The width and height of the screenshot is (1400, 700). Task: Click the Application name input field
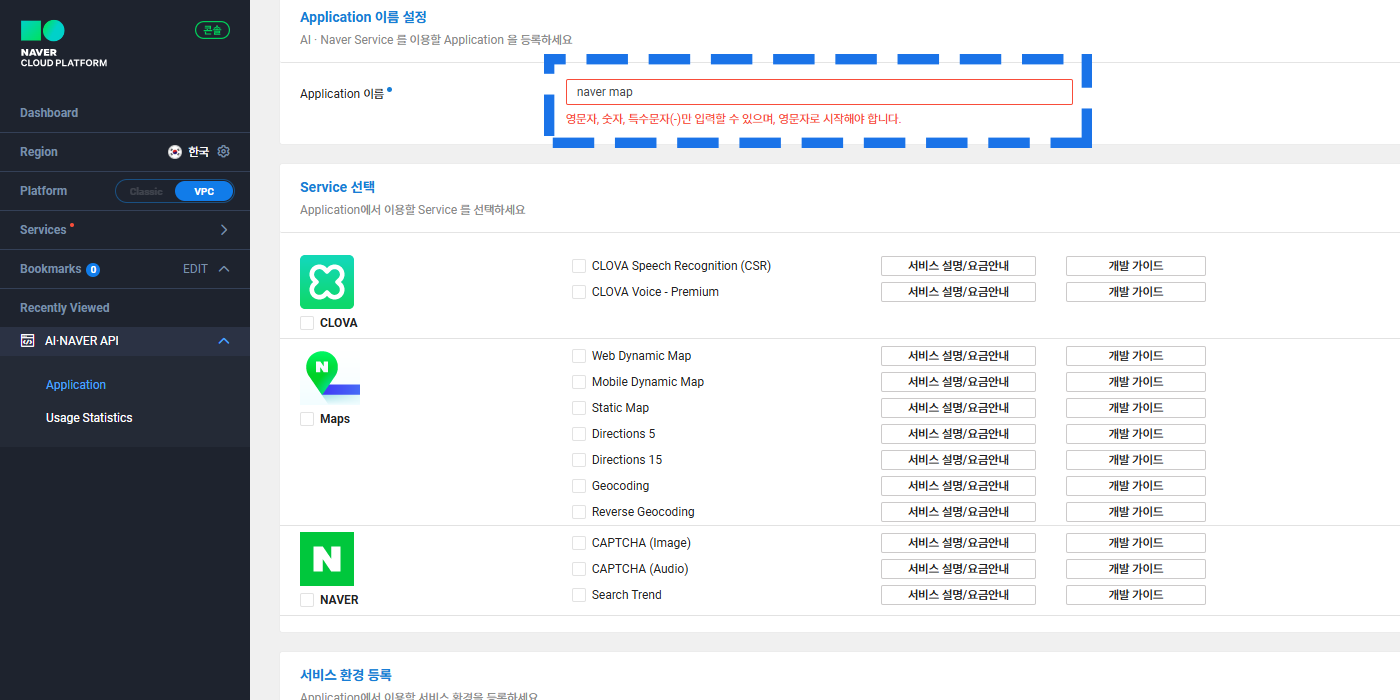819,92
